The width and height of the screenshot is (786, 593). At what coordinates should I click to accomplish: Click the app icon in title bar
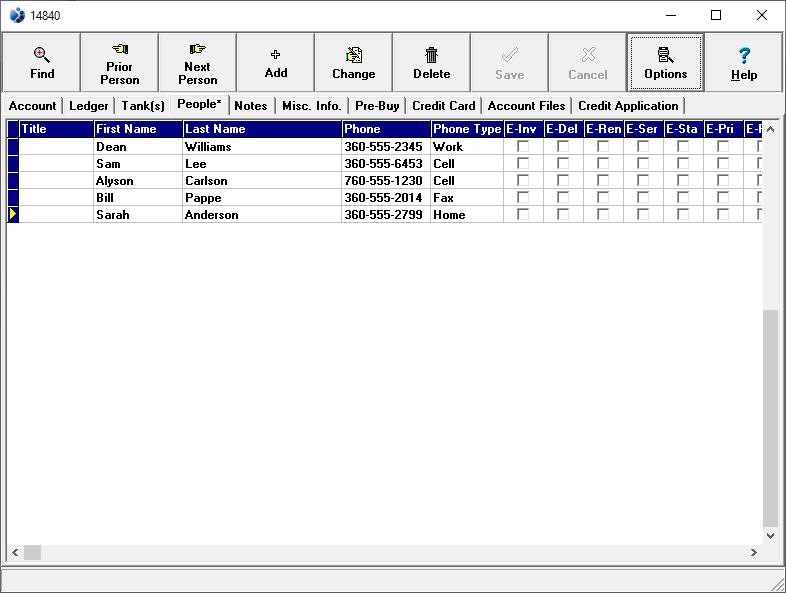pos(17,16)
